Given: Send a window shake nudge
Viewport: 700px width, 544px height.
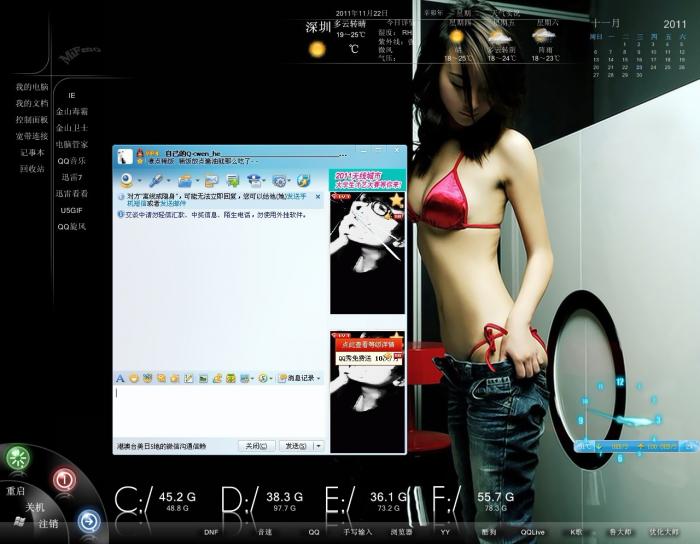Looking at the screenshot, I should click(x=161, y=378).
